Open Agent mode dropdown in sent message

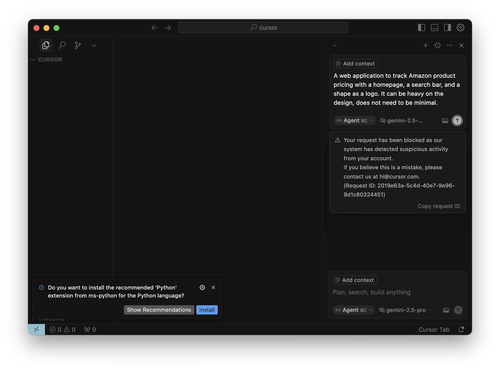click(x=354, y=121)
